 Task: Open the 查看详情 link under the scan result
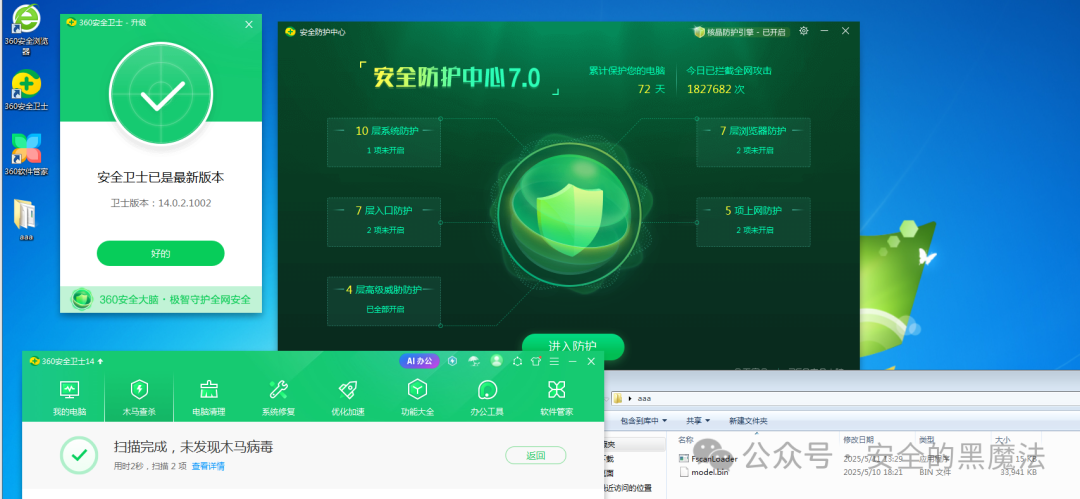[208, 466]
